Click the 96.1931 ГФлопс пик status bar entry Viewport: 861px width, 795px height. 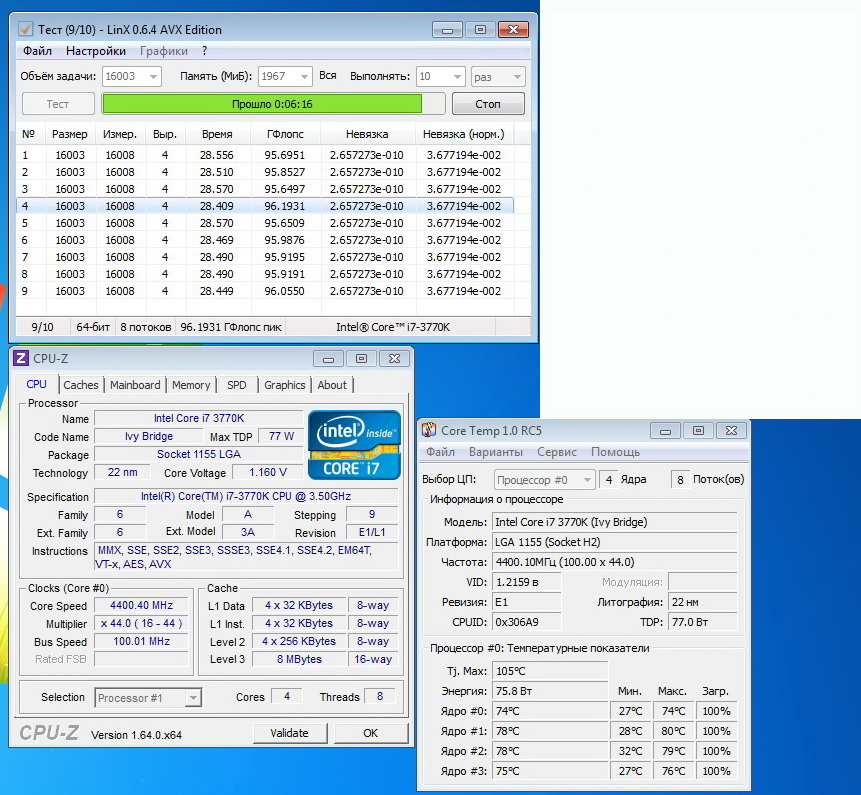(231, 327)
